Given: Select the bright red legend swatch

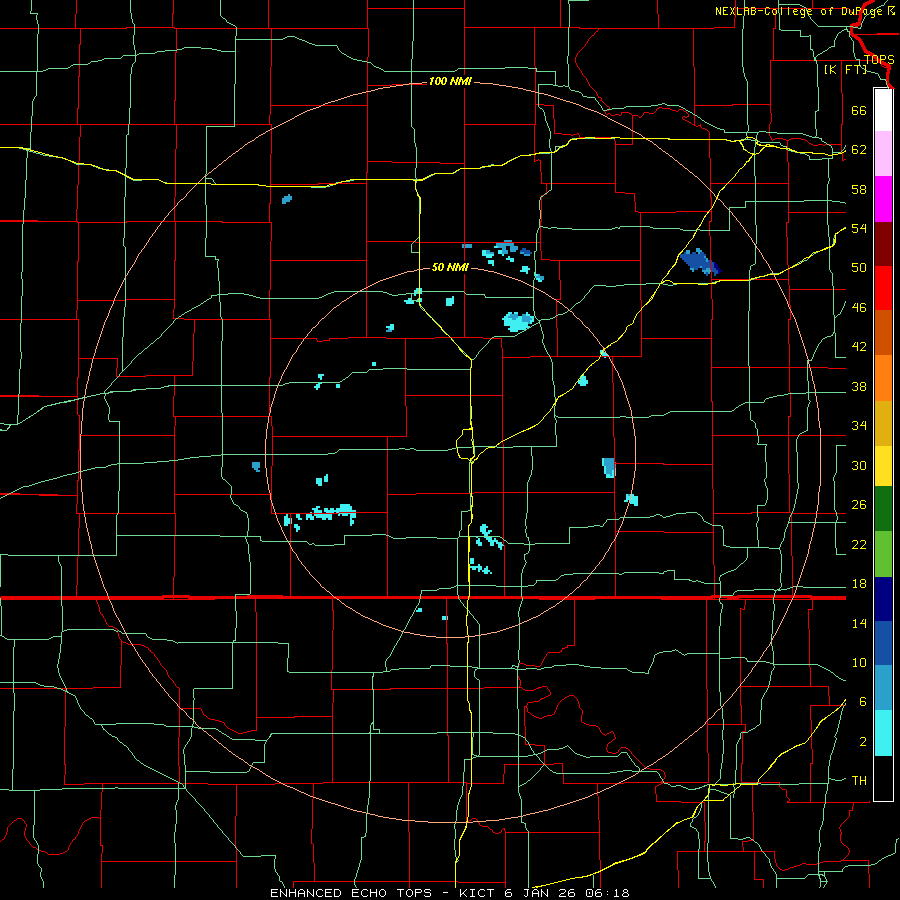Looking at the screenshot, I should pyautogui.click(x=883, y=288).
